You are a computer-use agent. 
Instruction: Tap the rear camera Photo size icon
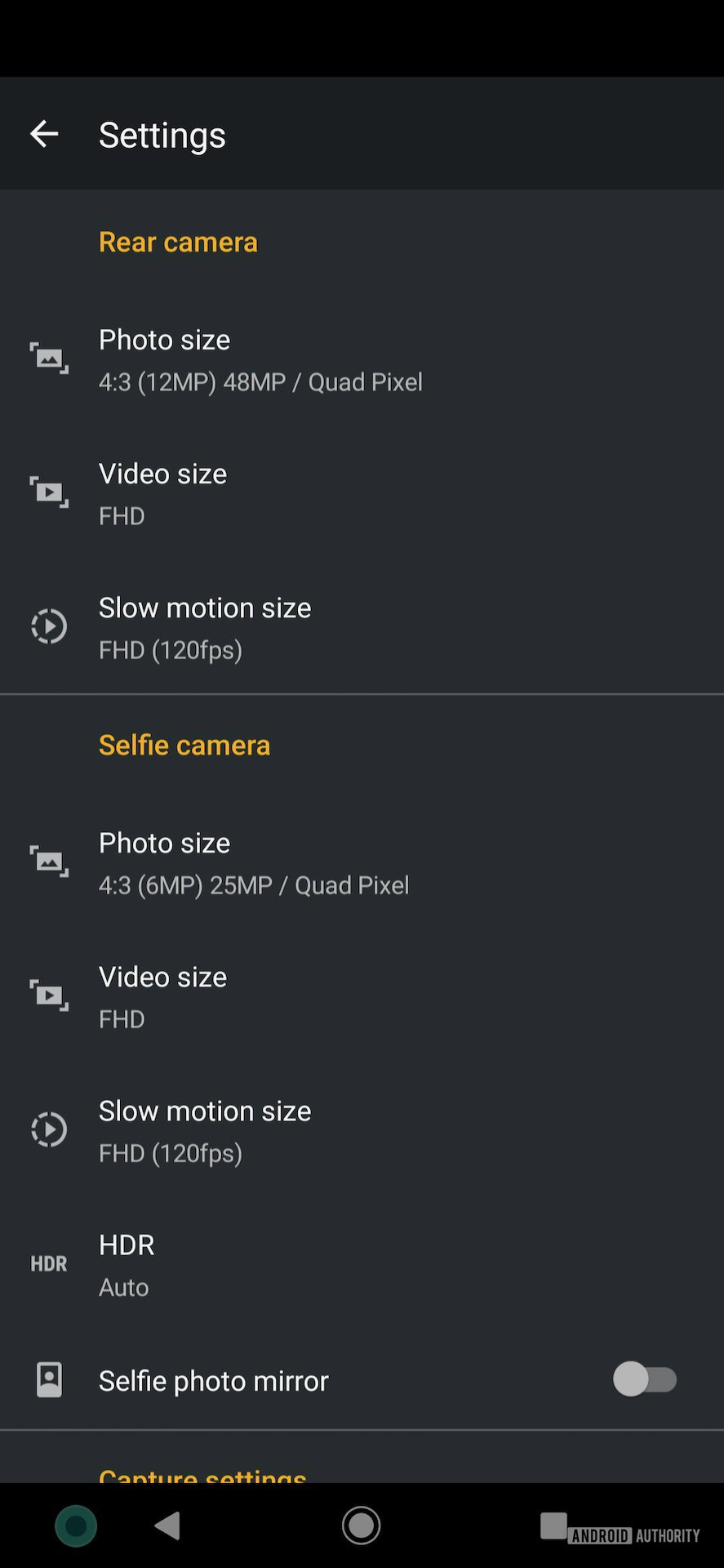49,358
